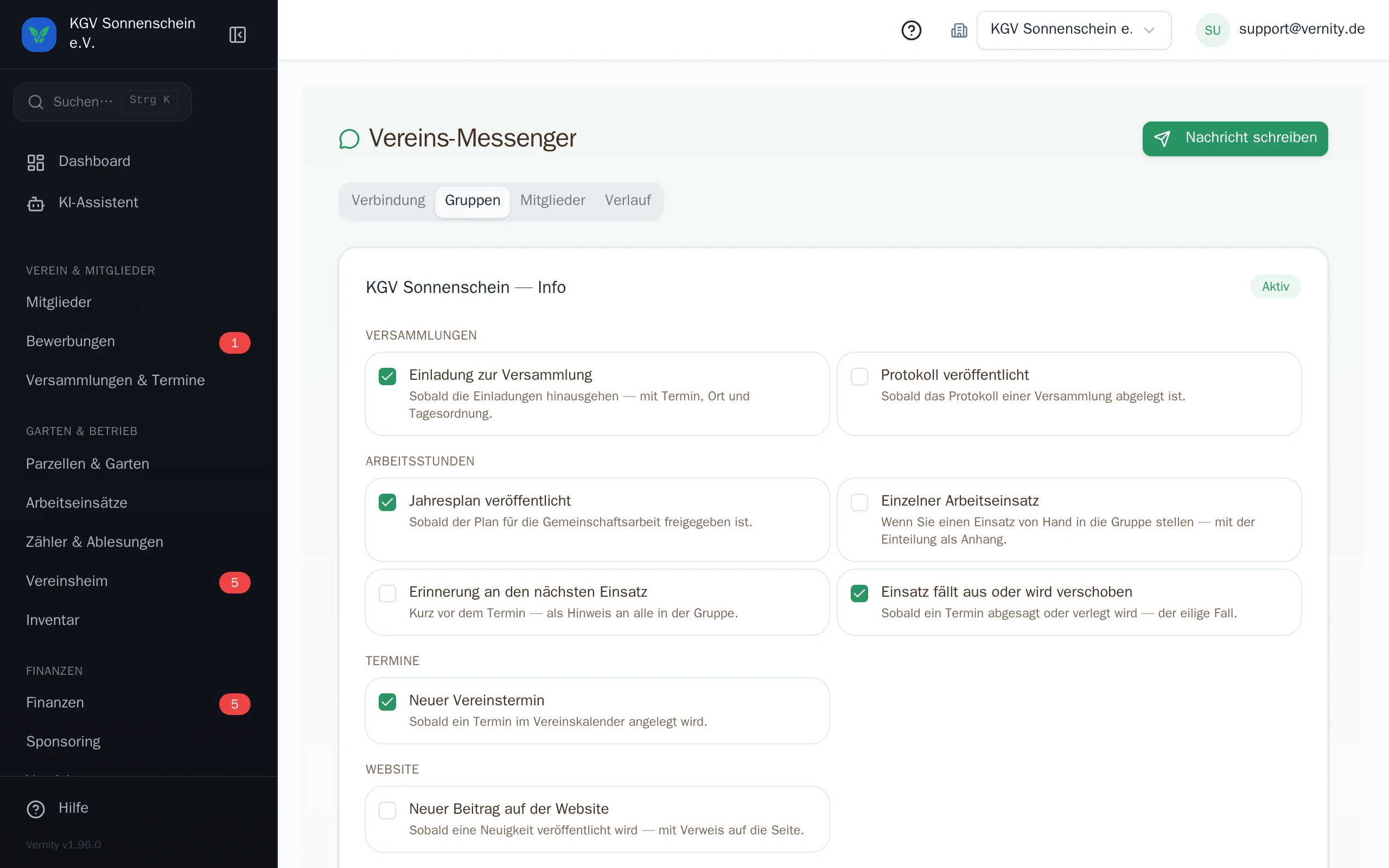Click the building icon beside the club selector

click(x=959, y=30)
